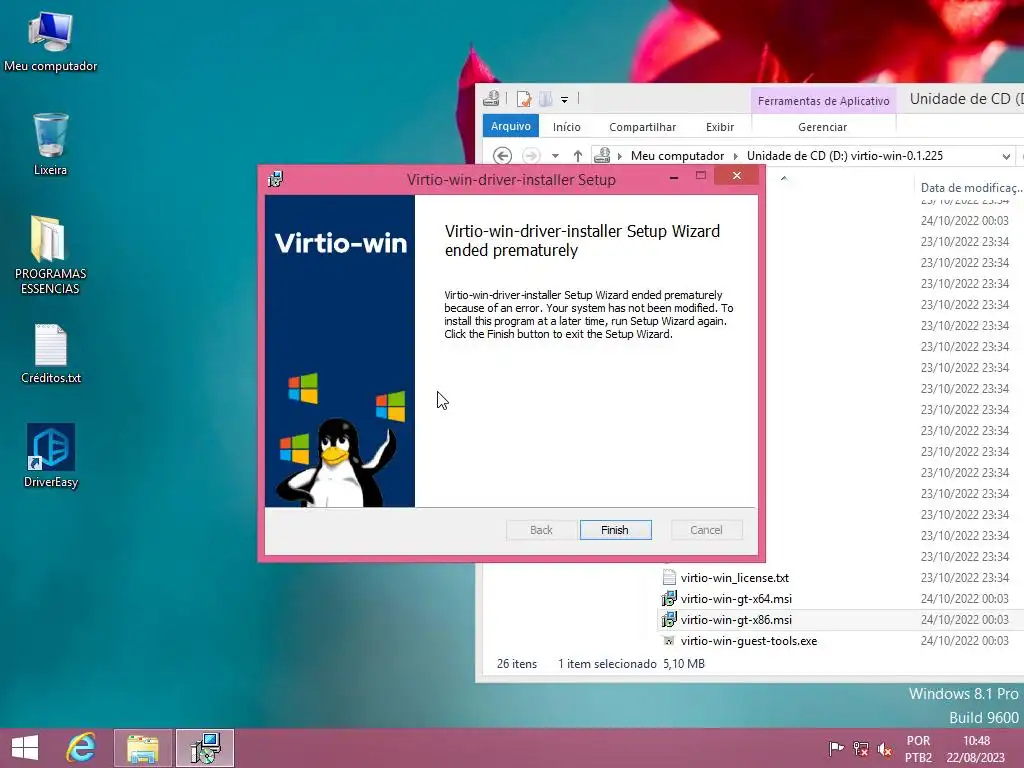
Task: Click Unidade de CD (D:) path segment
Action: [844, 155]
